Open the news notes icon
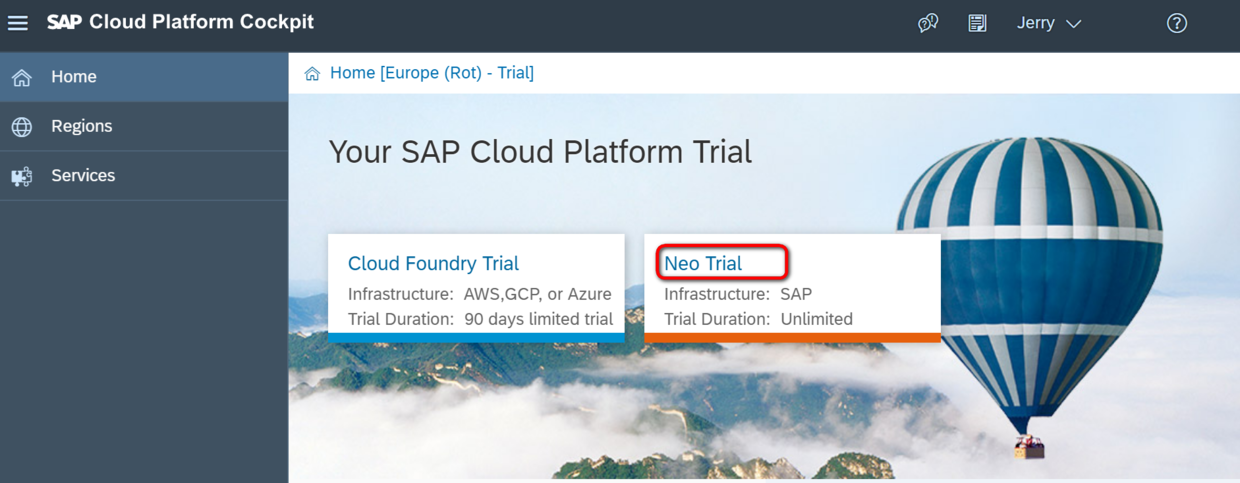This screenshot has width=1240, height=483. tap(977, 23)
